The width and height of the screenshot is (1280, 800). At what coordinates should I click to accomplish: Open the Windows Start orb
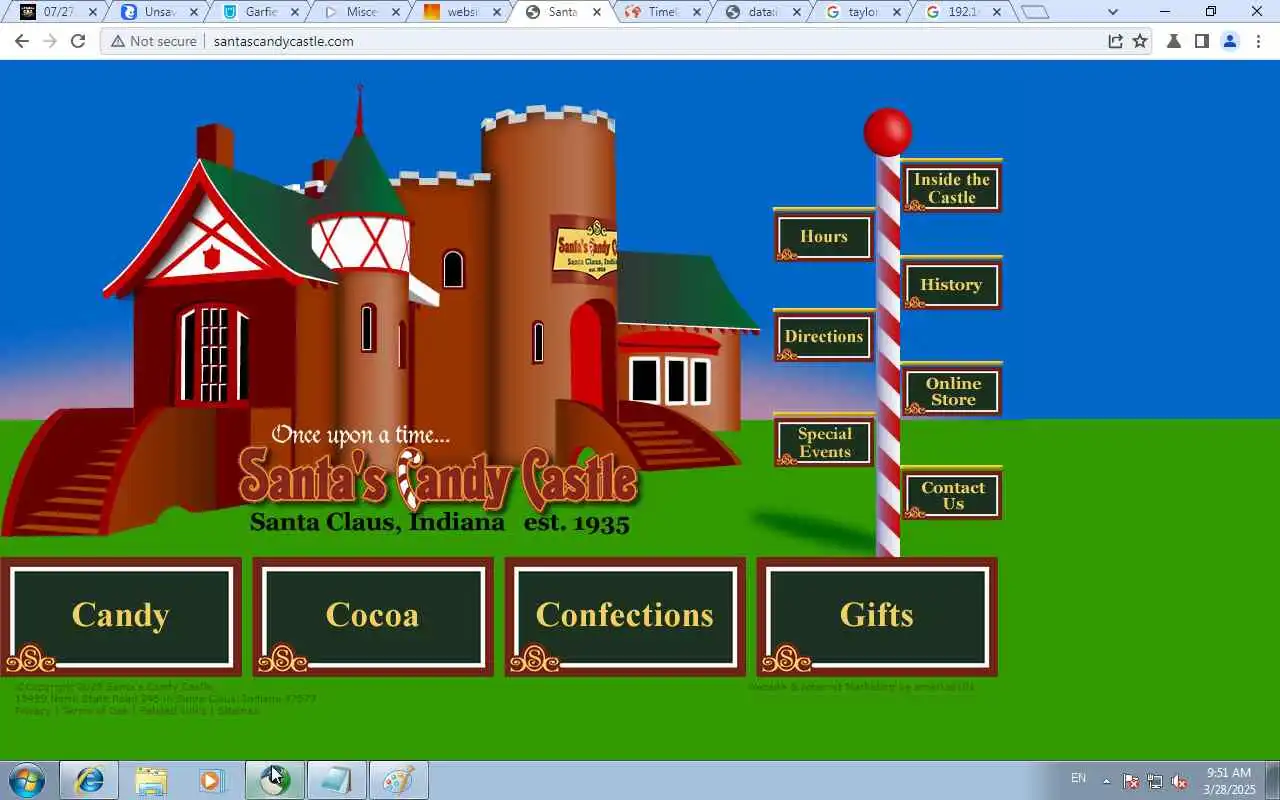pyautogui.click(x=26, y=780)
